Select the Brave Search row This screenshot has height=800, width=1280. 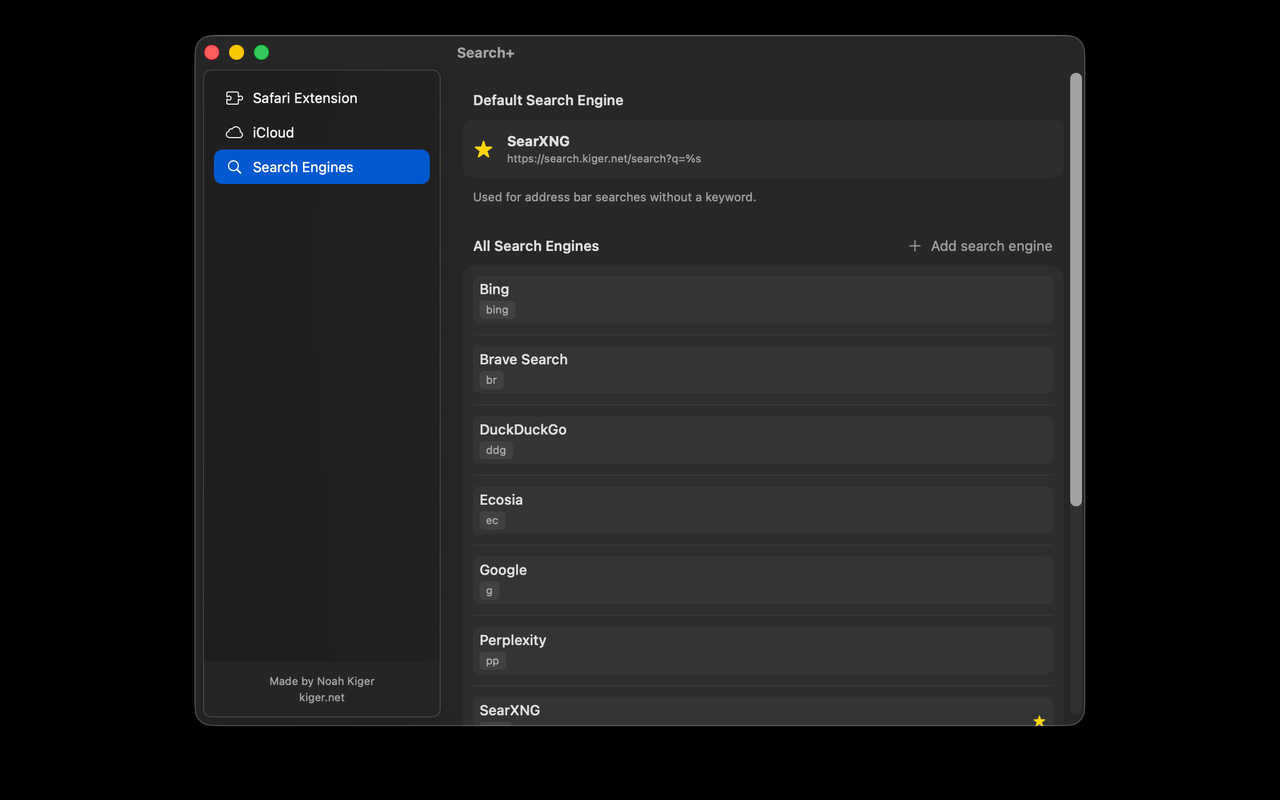pyautogui.click(x=763, y=369)
